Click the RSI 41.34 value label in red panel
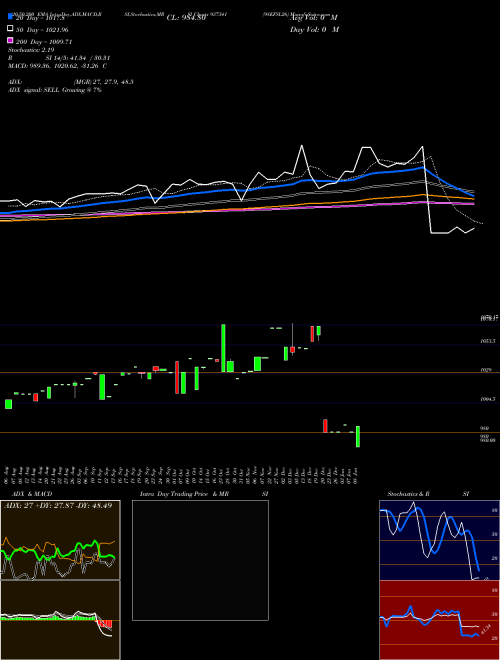 click(x=485, y=630)
